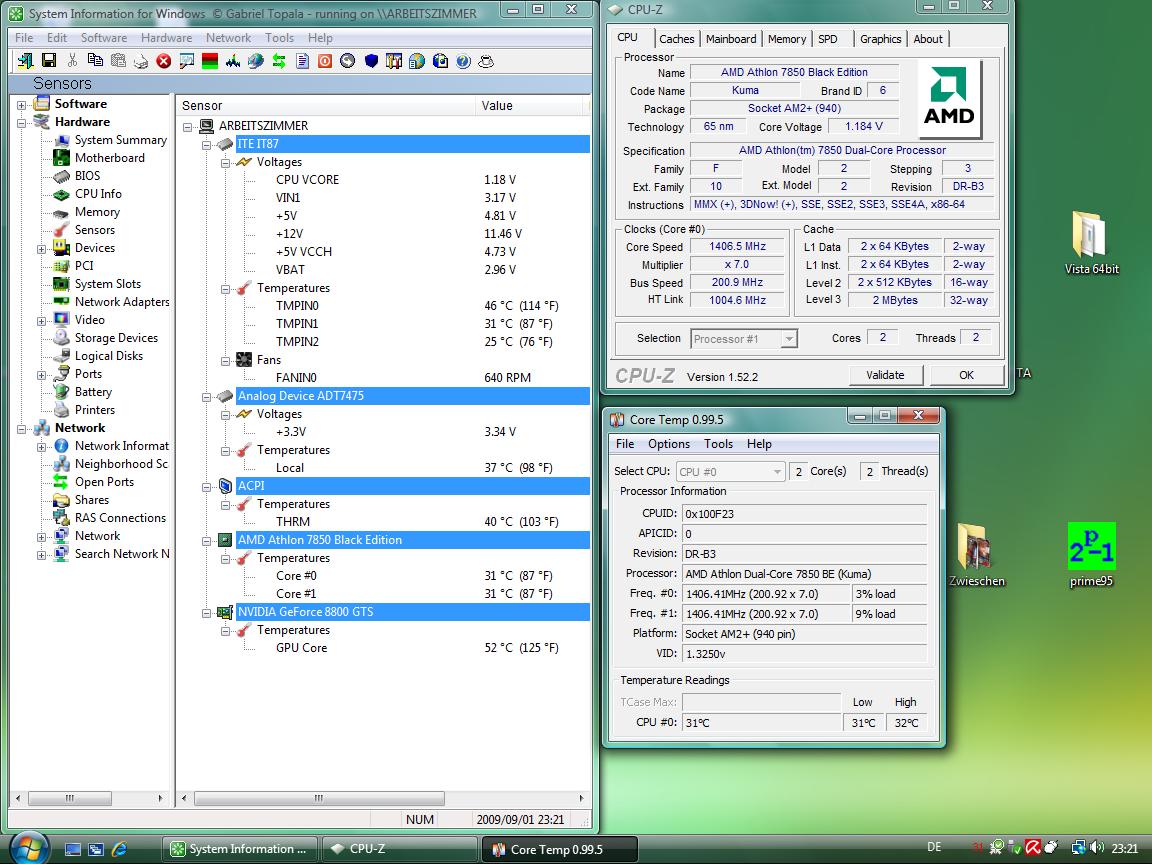Switch to System Information taskbar button

coord(239,849)
